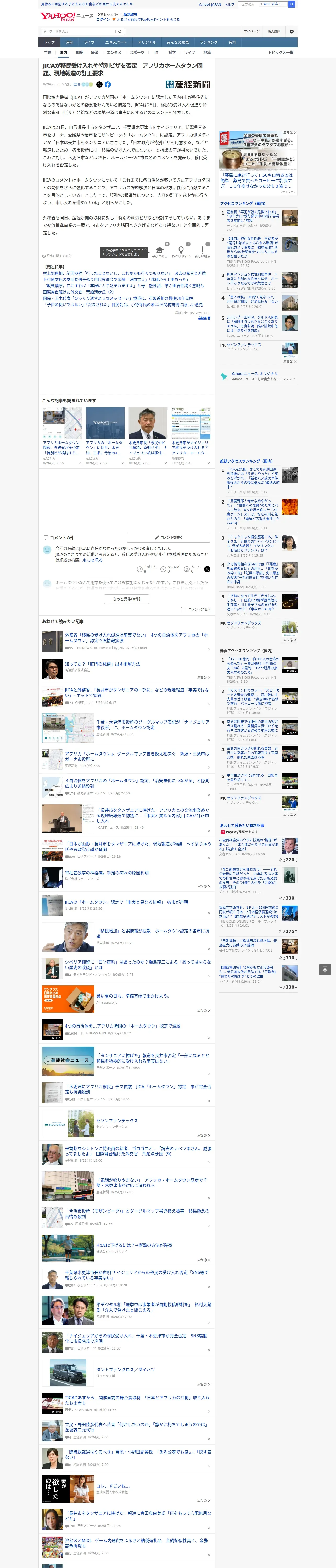Open the ヘルプ link at top
This screenshot has height=1568, width=336.
[x=229, y=4]
